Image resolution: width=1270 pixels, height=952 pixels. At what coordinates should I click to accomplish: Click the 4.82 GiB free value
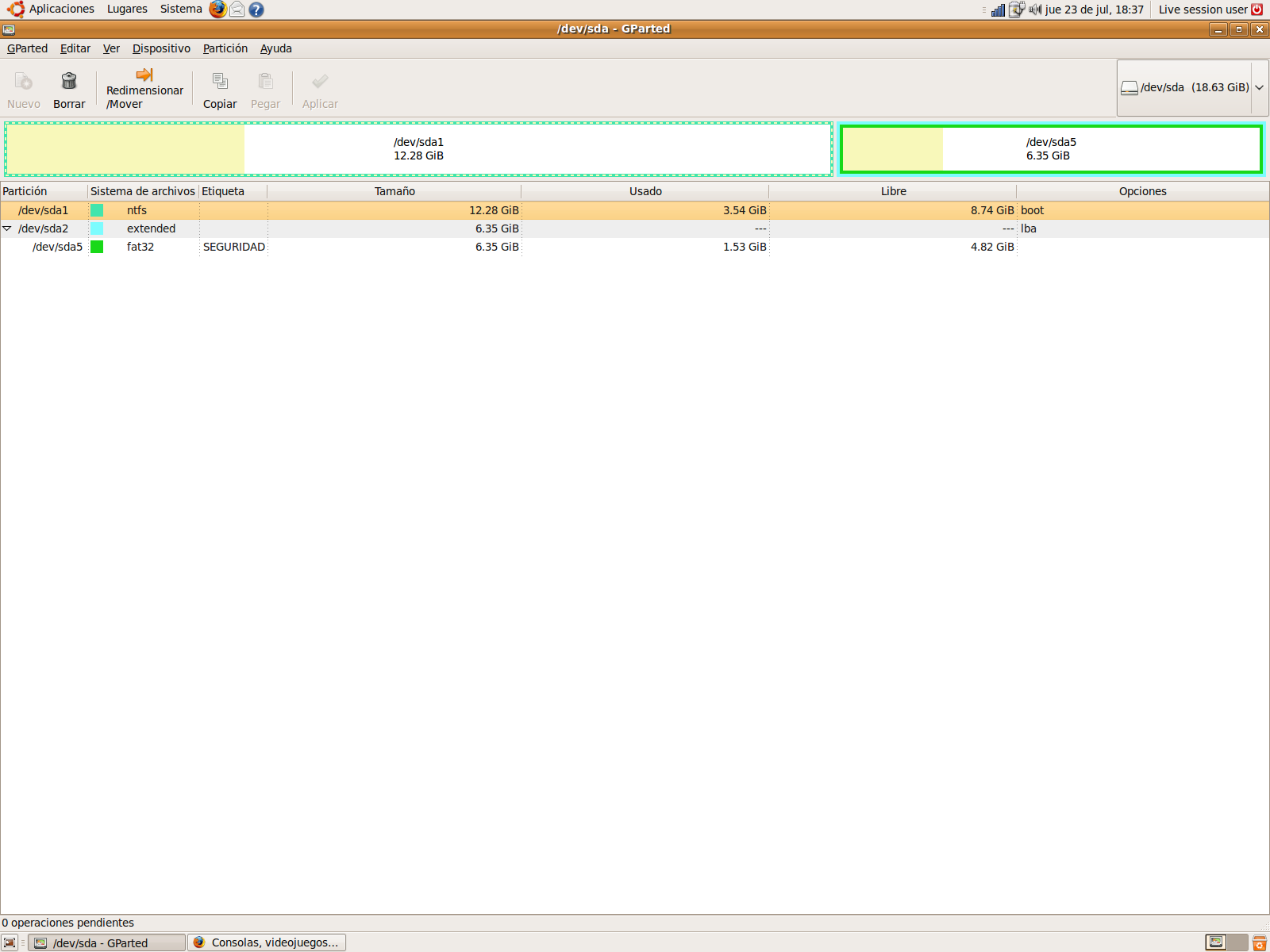click(992, 247)
